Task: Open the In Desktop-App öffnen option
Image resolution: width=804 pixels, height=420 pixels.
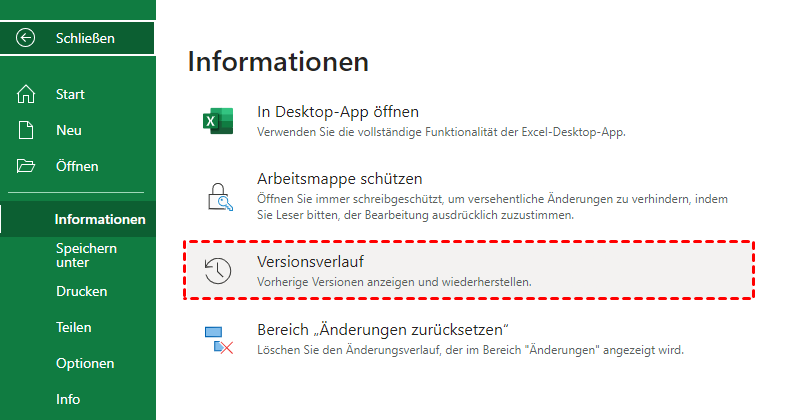Action: pyautogui.click(x=338, y=111)
